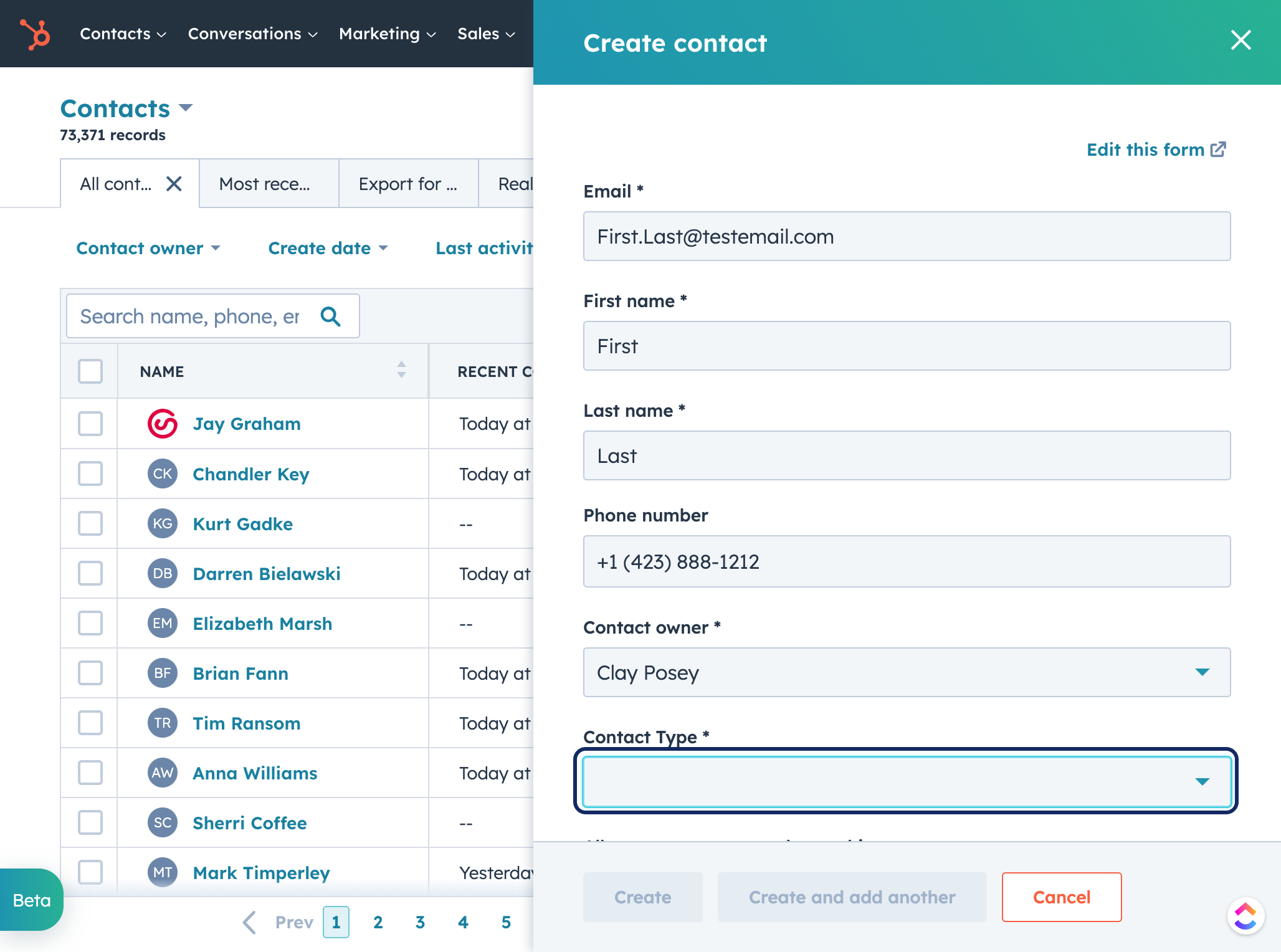Viewport: 1281px width, 952px height.
Task: Click the MT avatar for Mark Timperley
Action: pyautogui.click(x=163, y=872)
